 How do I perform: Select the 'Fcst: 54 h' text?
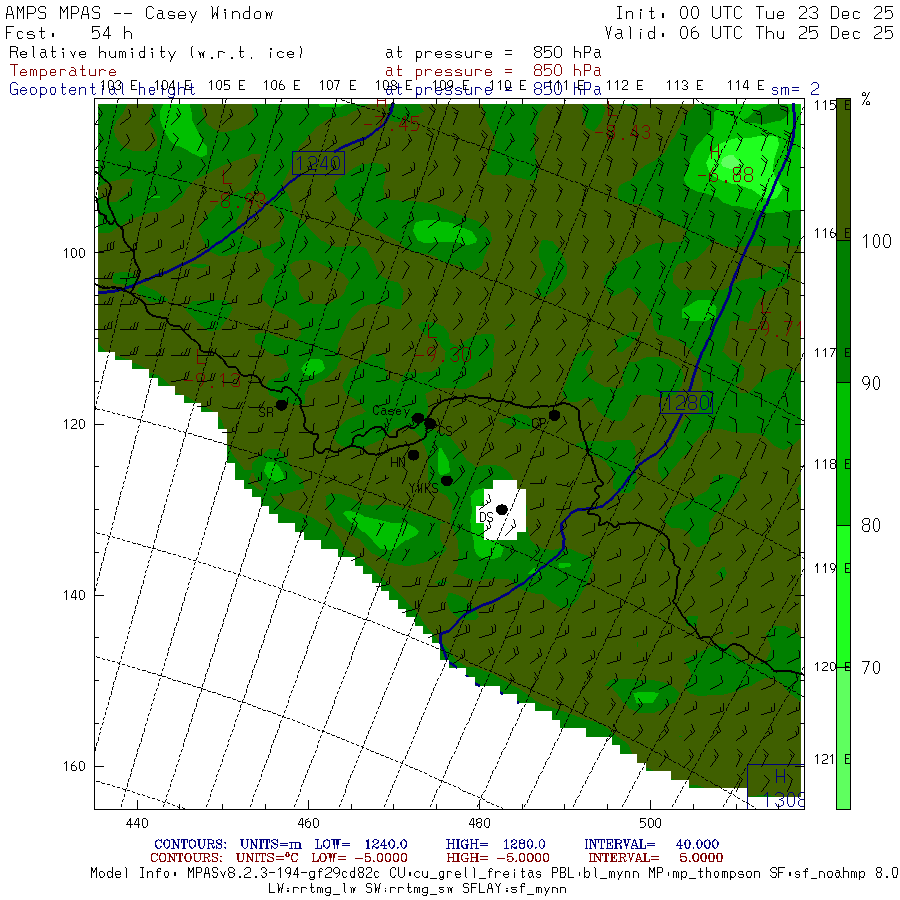(69, 33)
